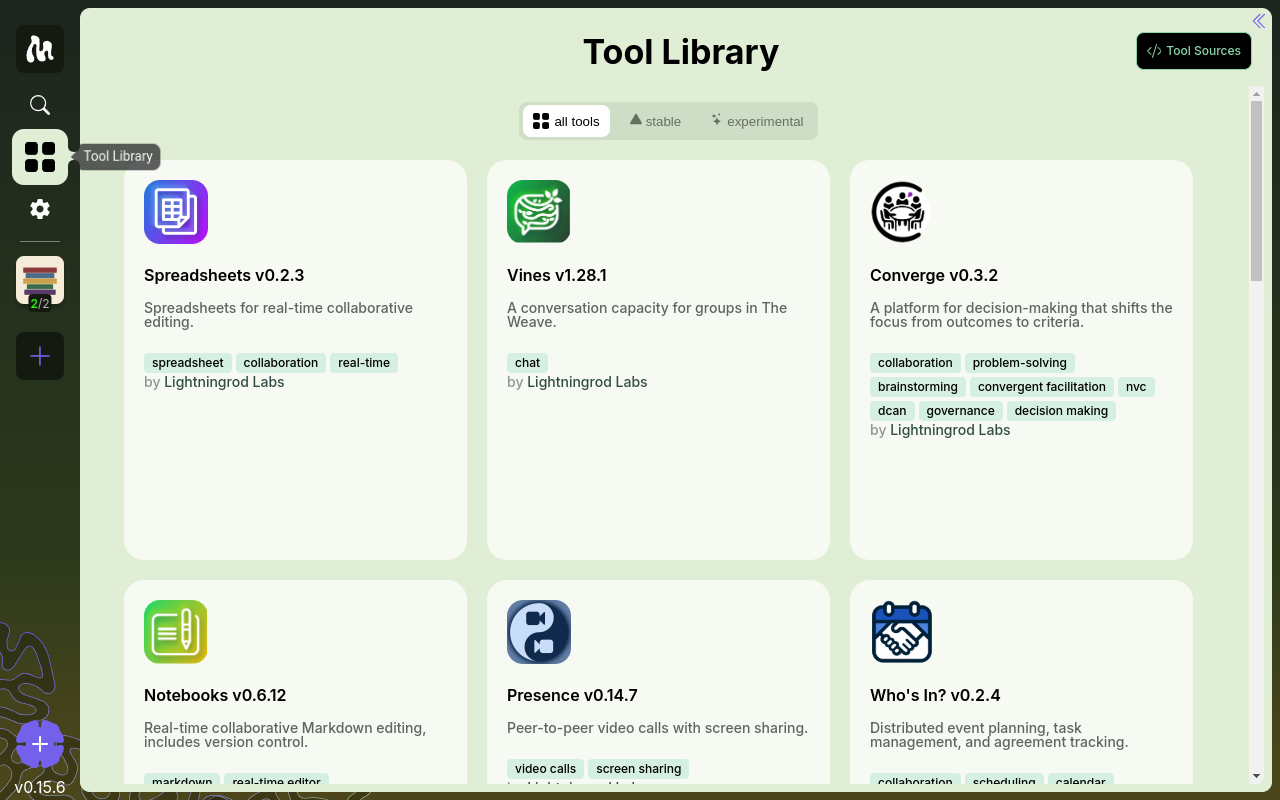Click Lightningrod Labs under Spreadsheets
The height and width of the screenshot is (800, 1280).
tap(224, 382)
